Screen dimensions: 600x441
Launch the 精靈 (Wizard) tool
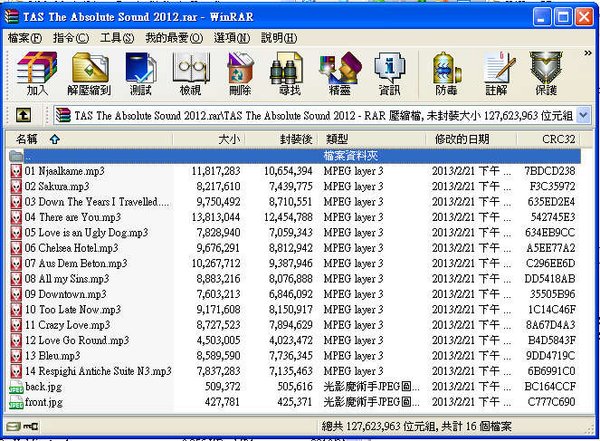(x=340, y=74)
